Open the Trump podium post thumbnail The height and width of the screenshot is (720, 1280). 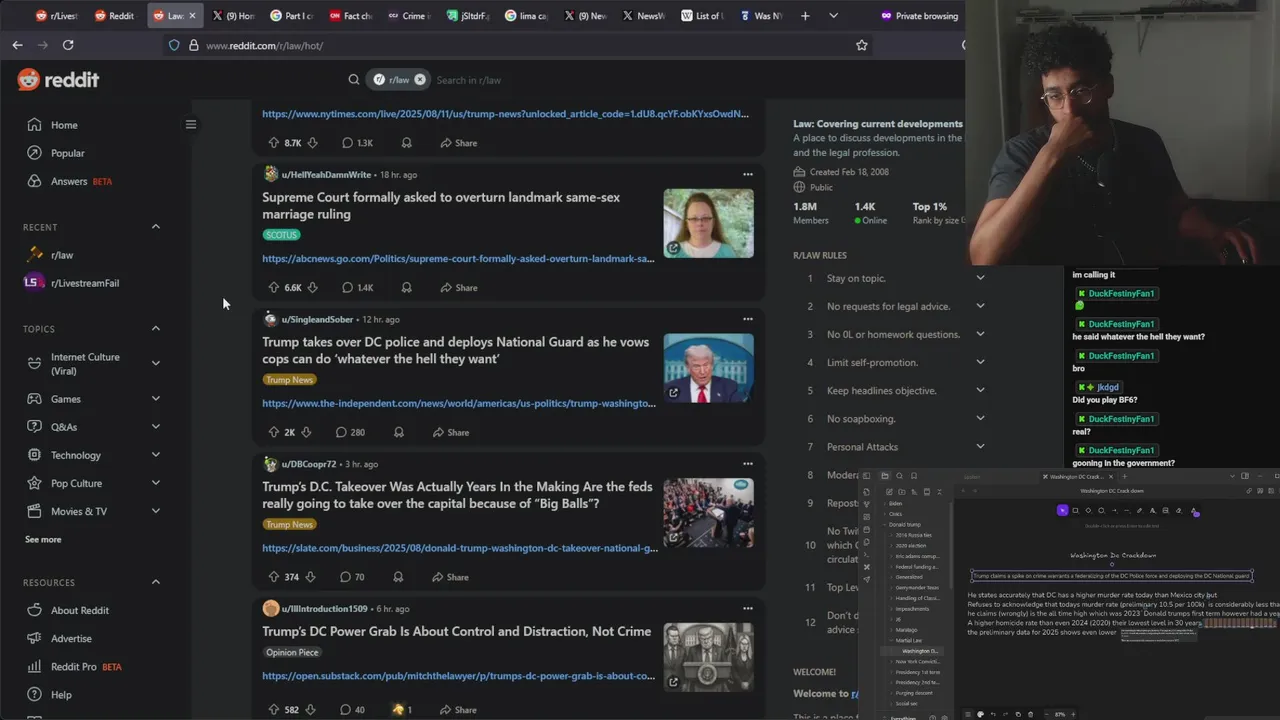(x=708, y=368)
